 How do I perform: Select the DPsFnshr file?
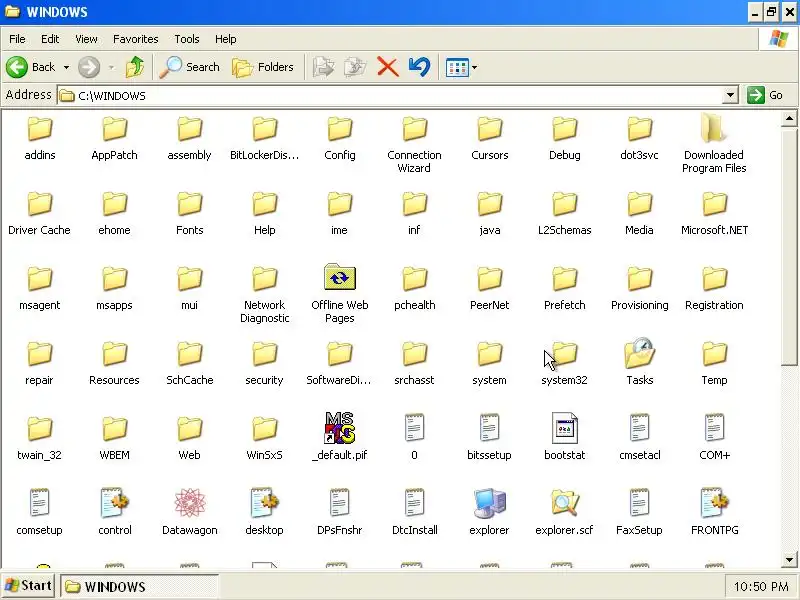click(340, 512)
